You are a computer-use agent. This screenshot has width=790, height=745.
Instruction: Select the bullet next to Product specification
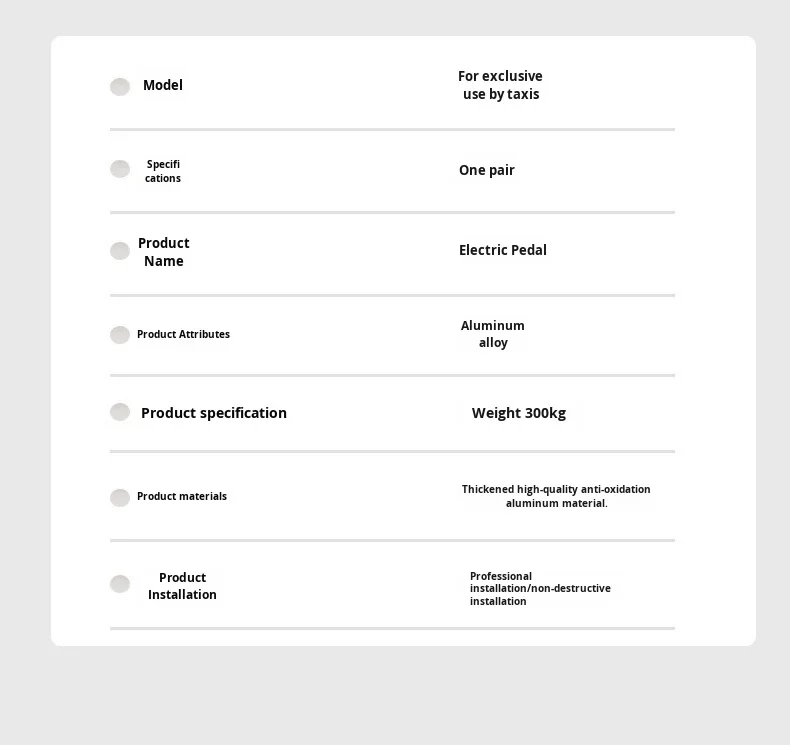pos(120,412)
